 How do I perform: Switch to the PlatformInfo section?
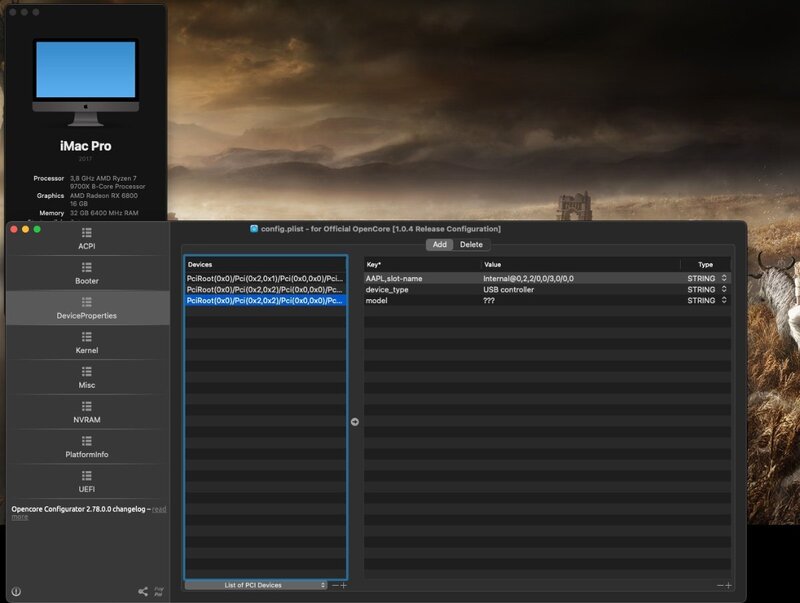pyautogui.click(x=87, y=447)
